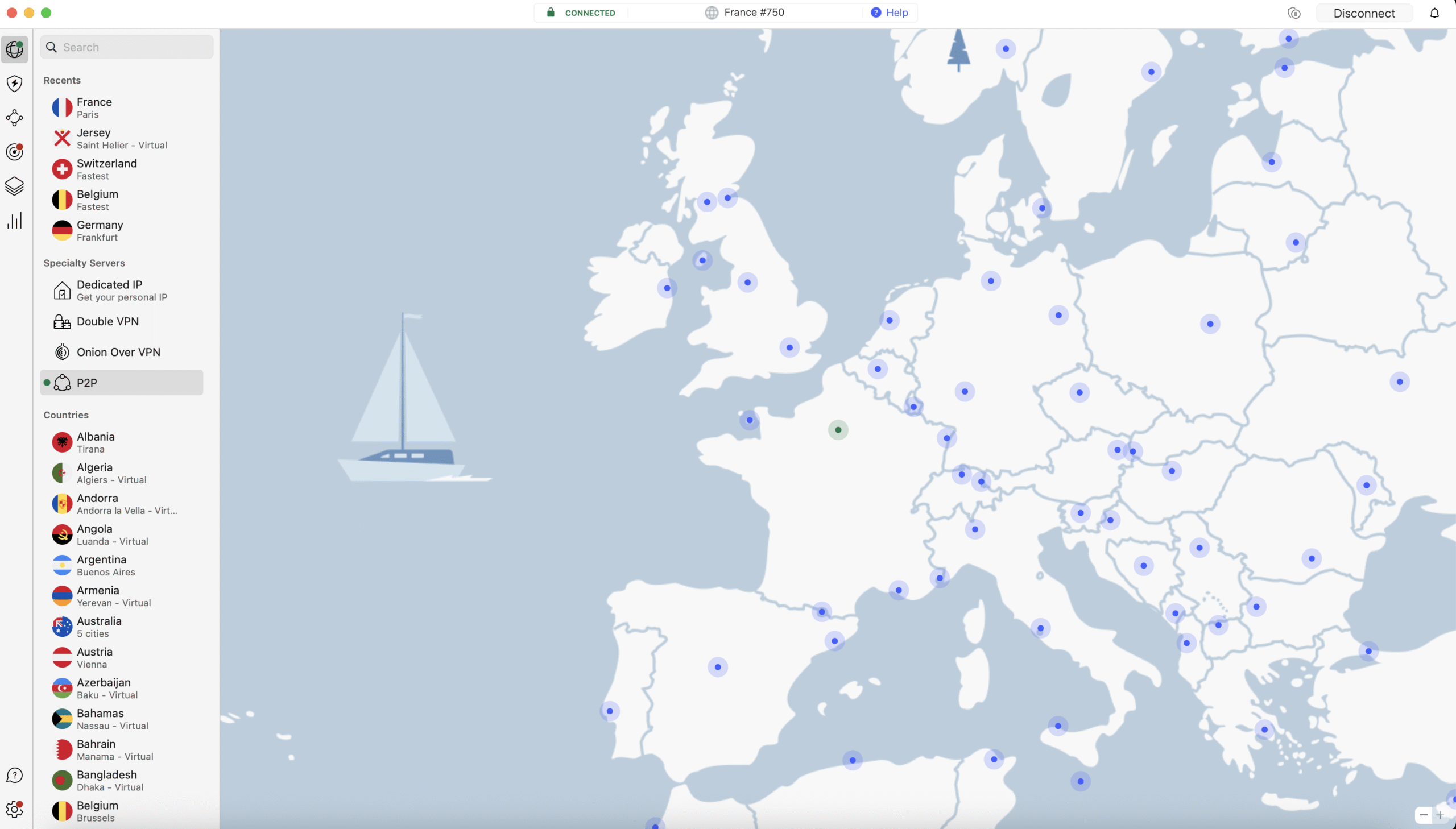Click the map zoom in plus button
The width and height of the screenshot is (1456, 829).
(1440, 815)
